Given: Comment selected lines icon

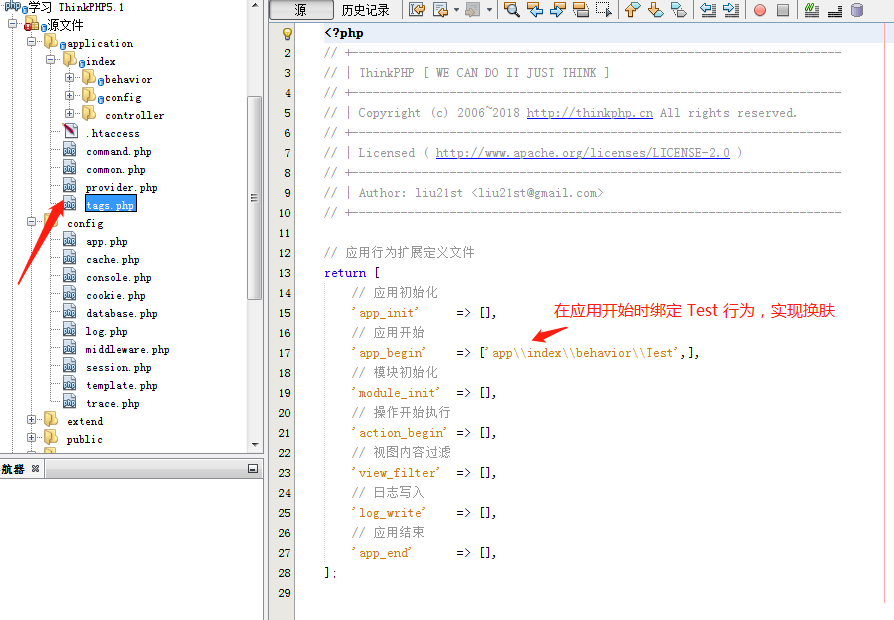Looking at the screenshot, I should click(x=812, y=10).
